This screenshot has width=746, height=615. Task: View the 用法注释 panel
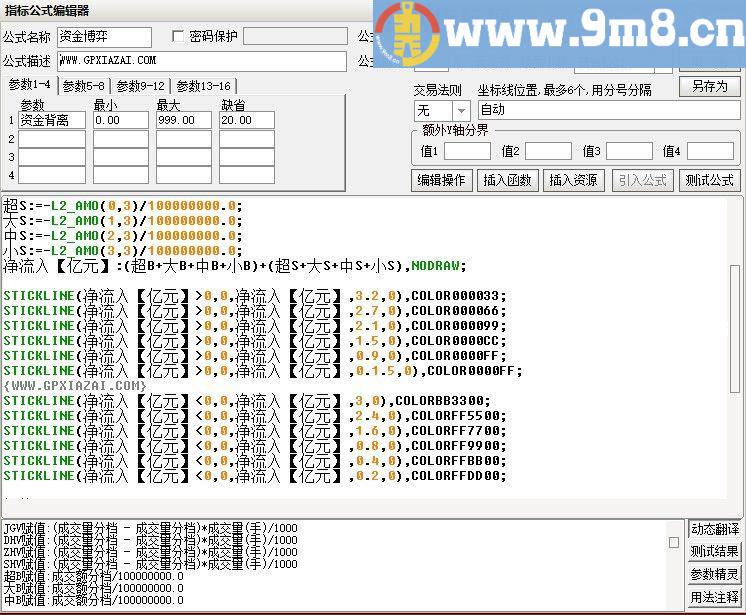pyautogui.click(x=714, y=597)
